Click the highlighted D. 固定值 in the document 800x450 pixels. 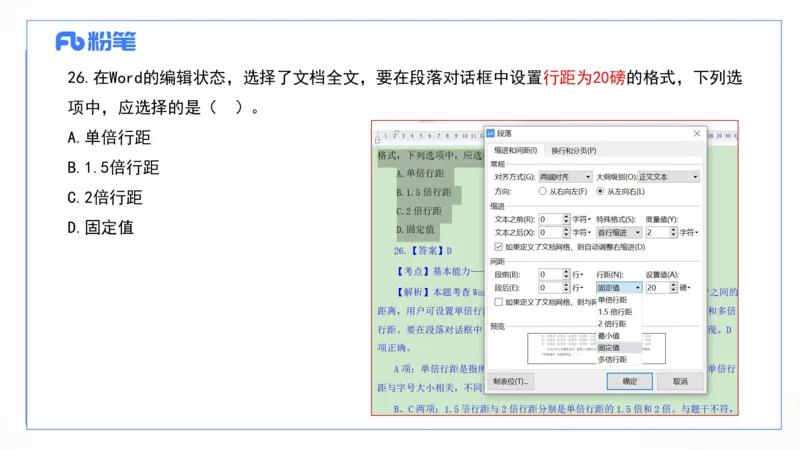point(415,230)
